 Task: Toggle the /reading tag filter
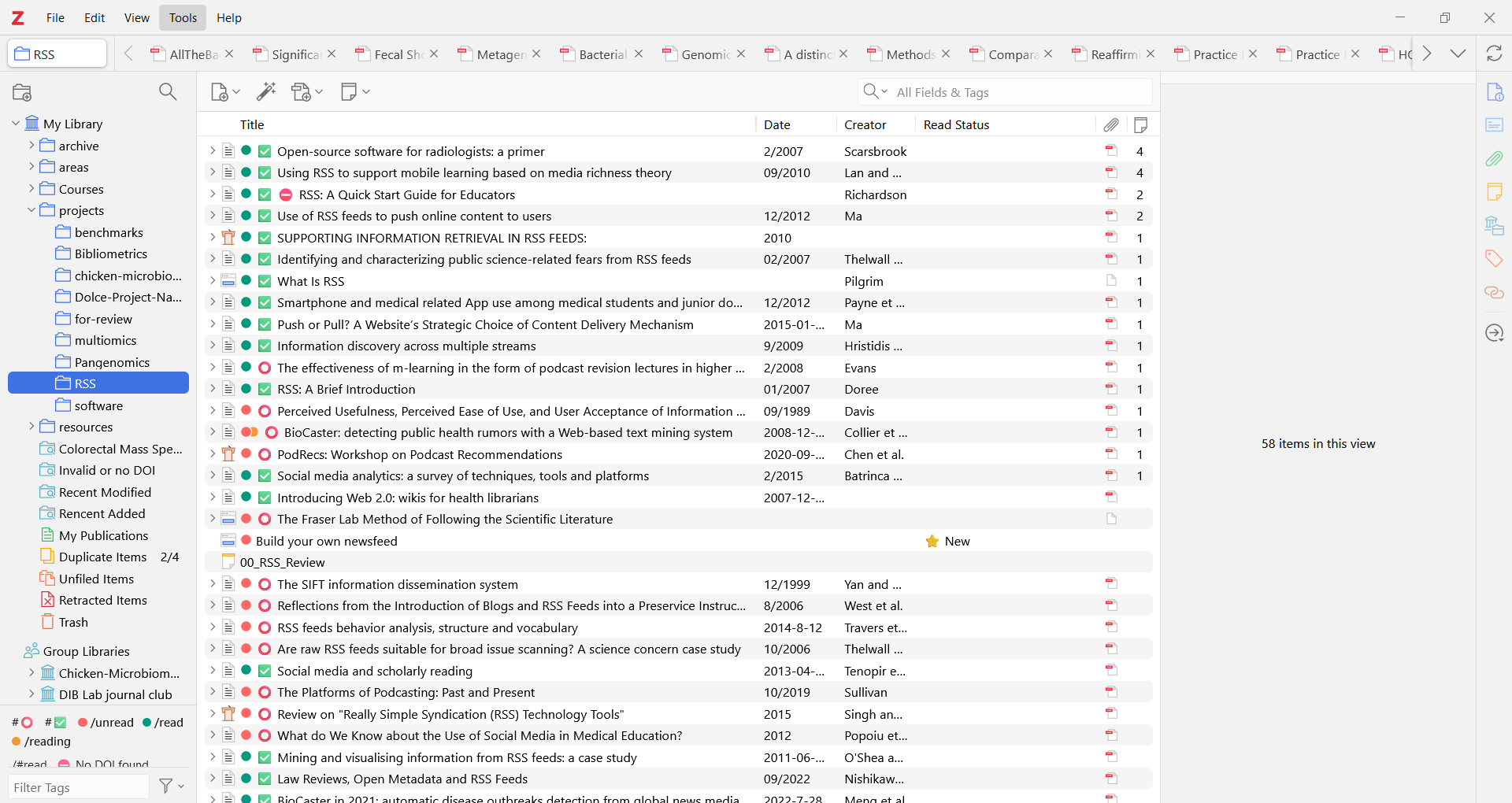coord(42,741)
